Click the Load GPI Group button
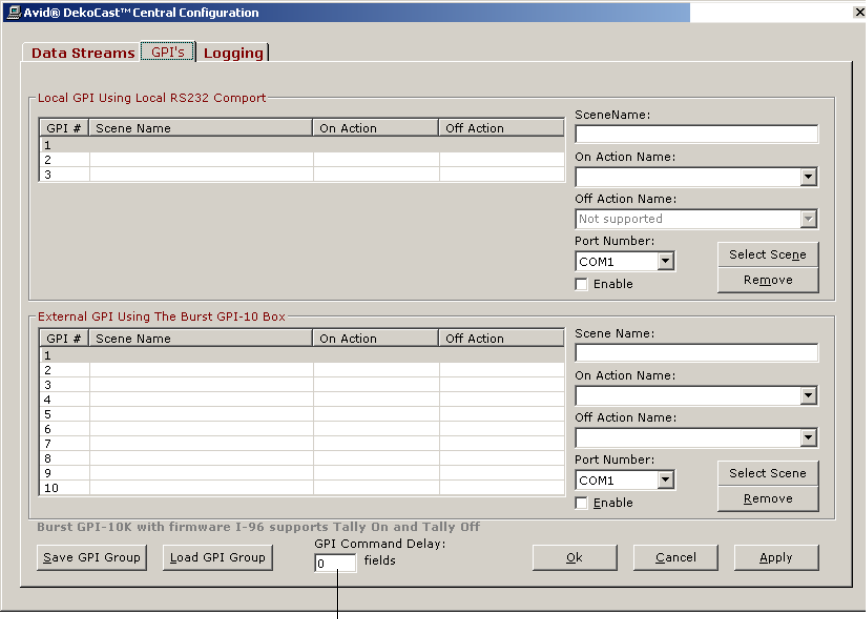The width and height of the screenshot is (866, 619). (x=218, y=557)
